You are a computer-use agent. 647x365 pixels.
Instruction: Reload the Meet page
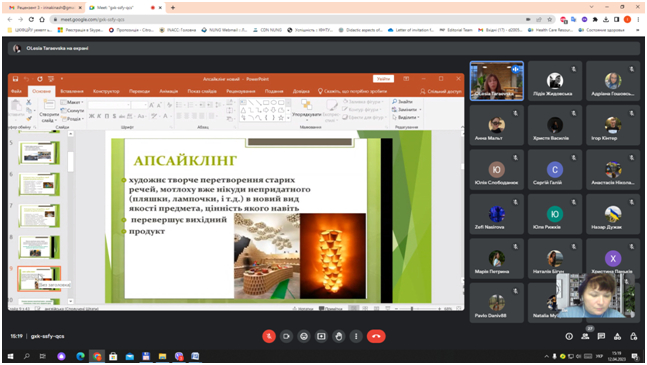(x=31, y=19)
